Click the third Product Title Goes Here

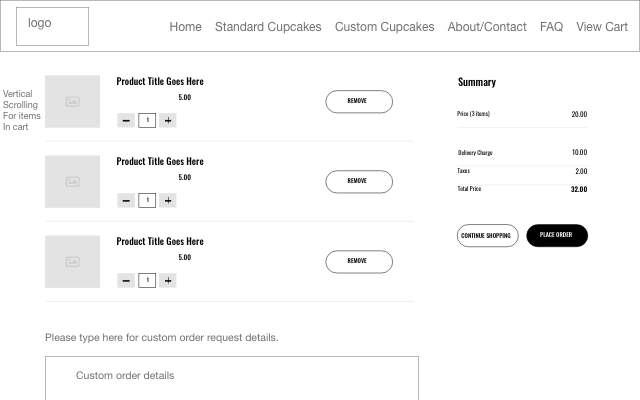[160, 241]
